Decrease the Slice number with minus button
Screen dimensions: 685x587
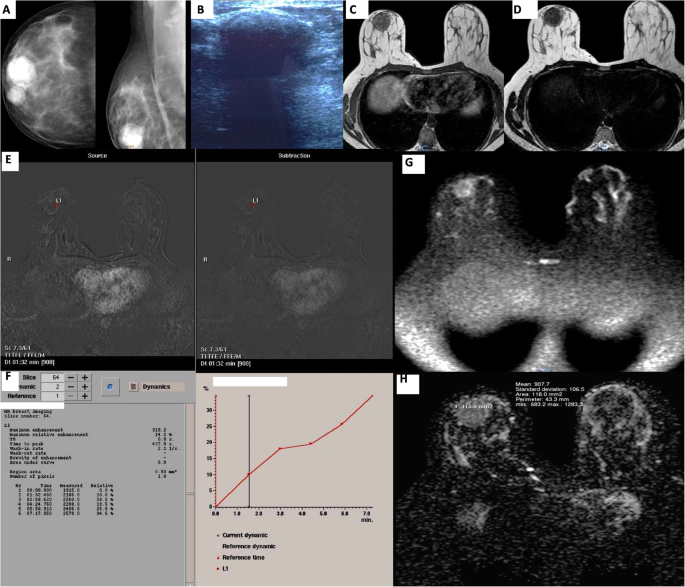[x=71, y=377]
